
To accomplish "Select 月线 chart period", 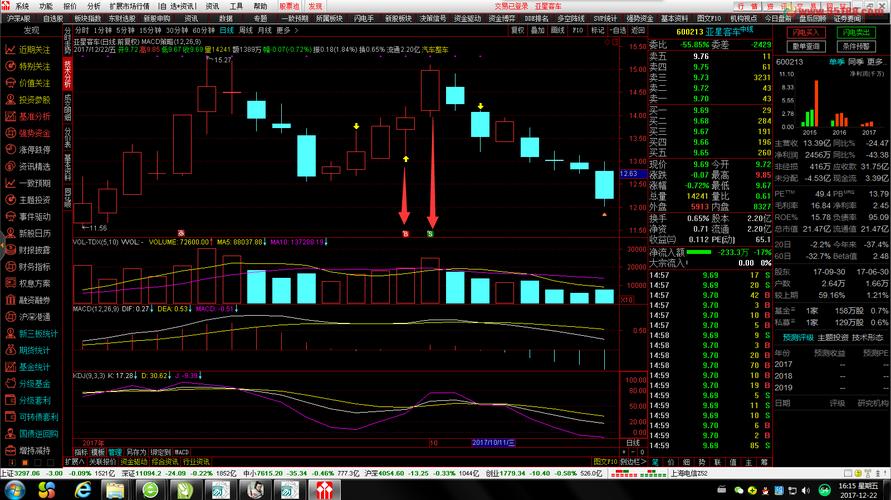I will pyautogui.click(x=265, y=30).
